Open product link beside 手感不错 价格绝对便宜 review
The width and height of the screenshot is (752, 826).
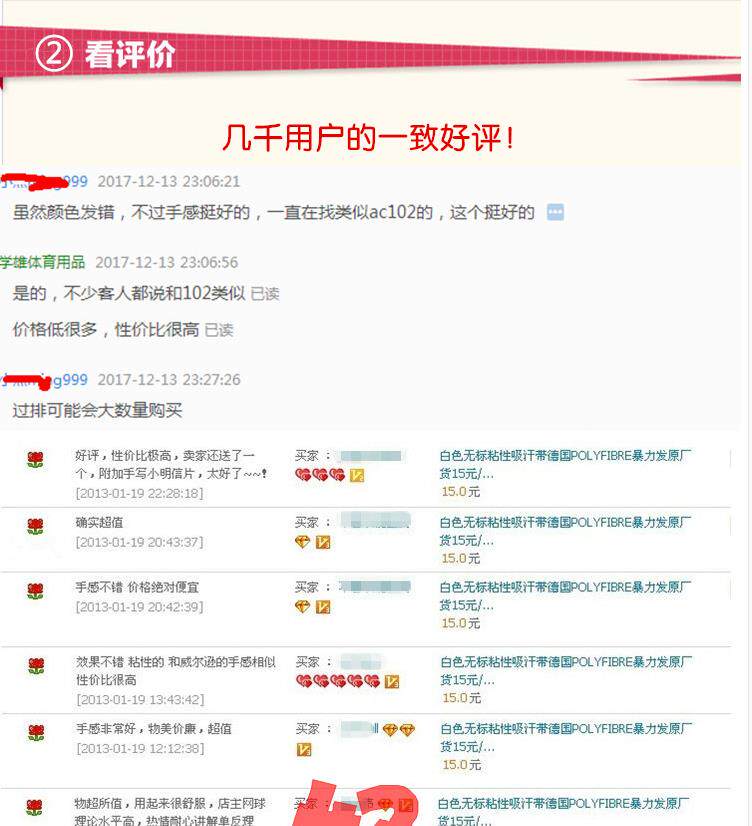pyautogui.click(x=565, y=596)
